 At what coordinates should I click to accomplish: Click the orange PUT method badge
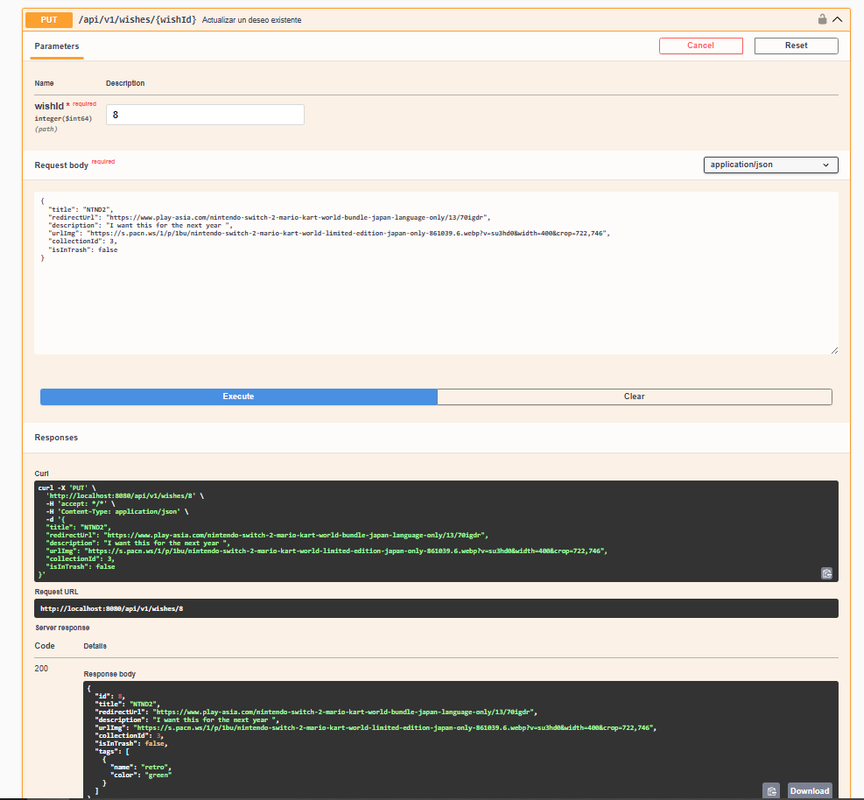pos(48,20)
